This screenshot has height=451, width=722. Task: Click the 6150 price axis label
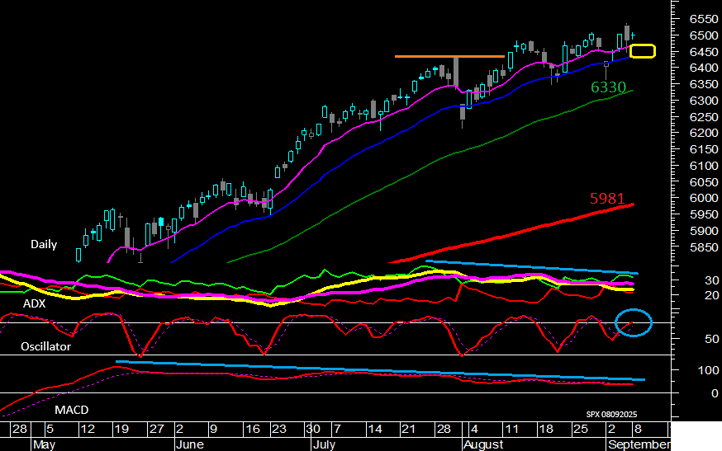704,149
